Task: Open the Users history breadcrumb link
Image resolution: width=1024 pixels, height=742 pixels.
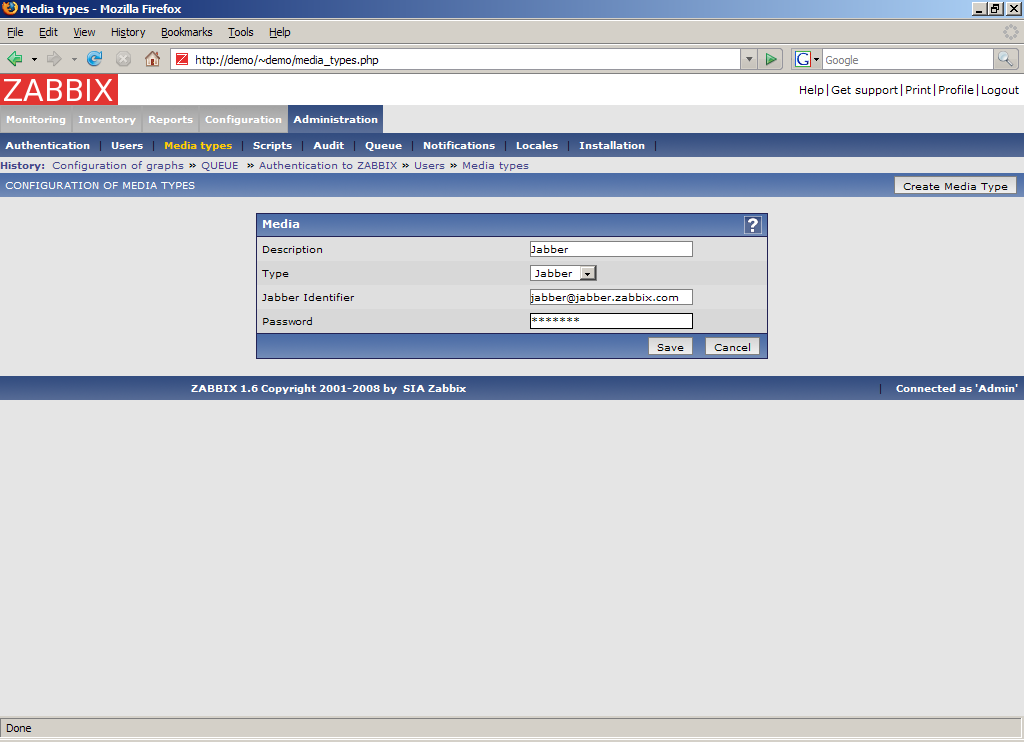Action: click(x=429, y=166)
